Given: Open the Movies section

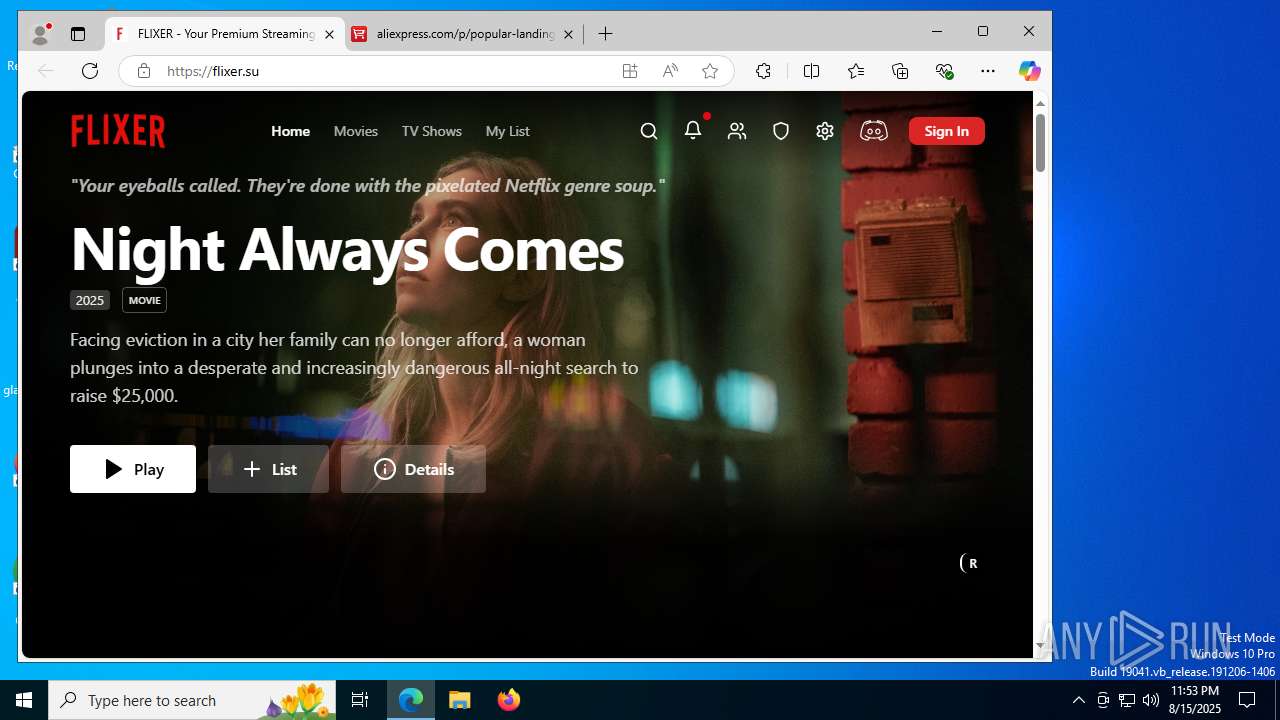Looking at the screenshot, I should click(x=356, y=131).
